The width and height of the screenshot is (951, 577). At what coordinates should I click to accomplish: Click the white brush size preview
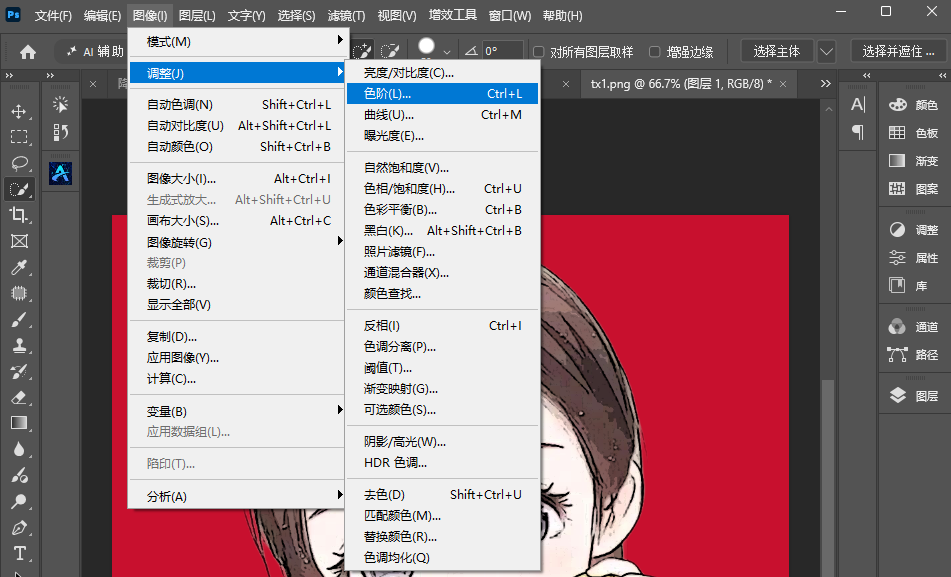pyautogui.click(x=426, y=46)
